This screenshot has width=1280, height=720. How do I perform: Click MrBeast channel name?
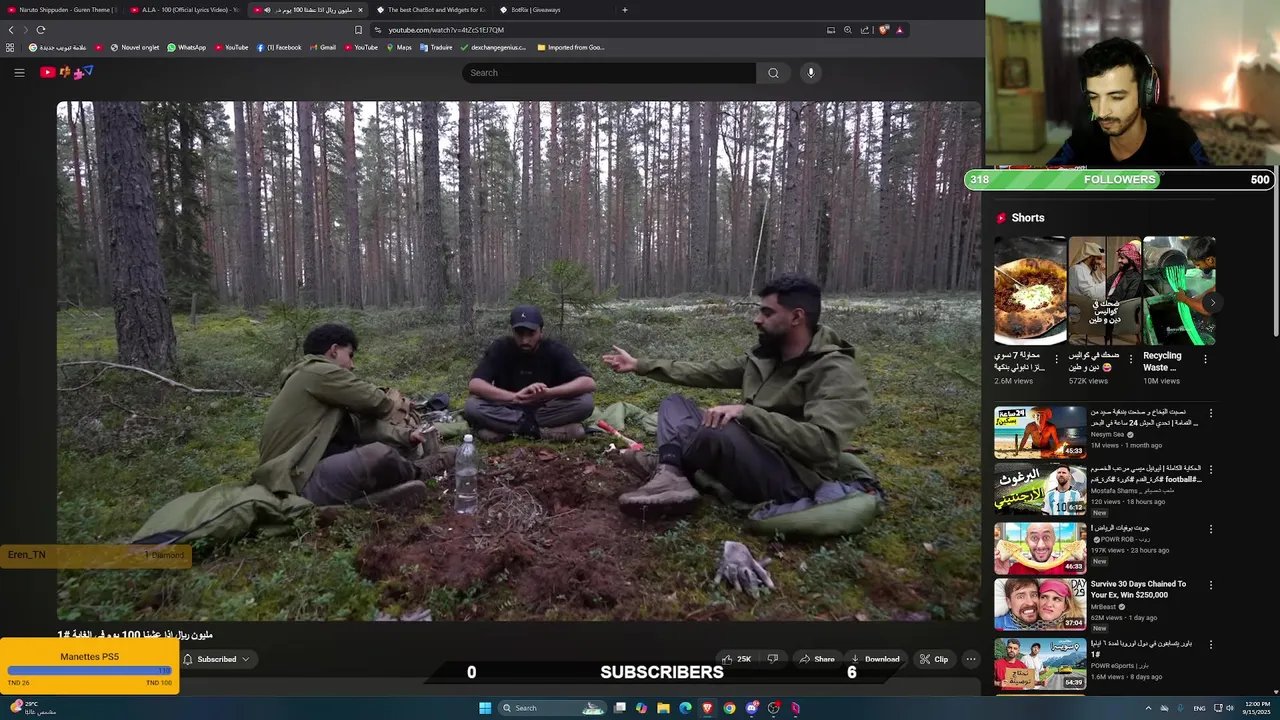point(1103,607)
